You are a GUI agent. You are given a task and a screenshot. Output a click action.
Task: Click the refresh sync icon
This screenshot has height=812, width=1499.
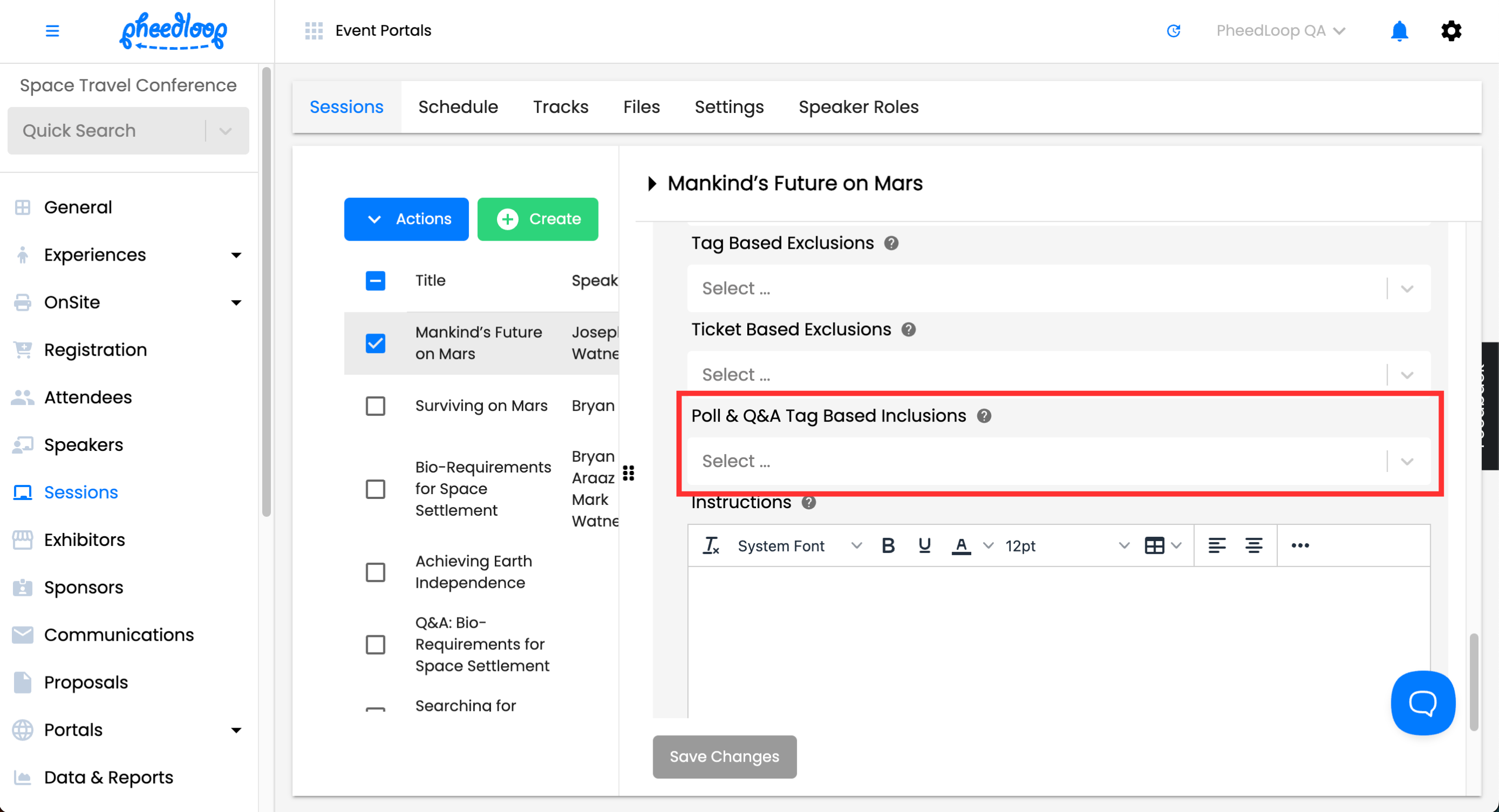[x=1173, y=31]
